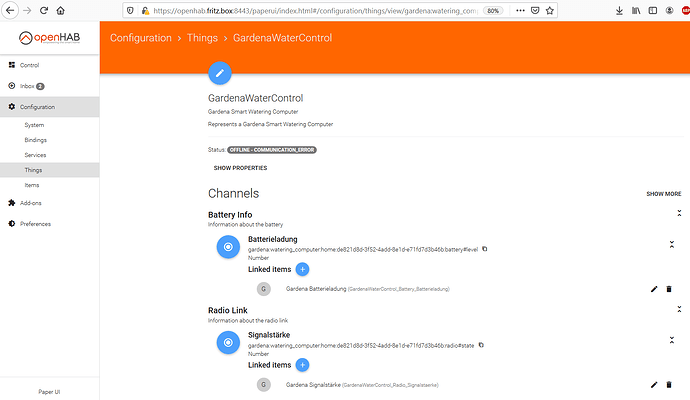Collapse the Radio Link channel group
Image resolution: width=690 pixels, height=400 pixels.
pyautogui.click(x=679, y=309)
